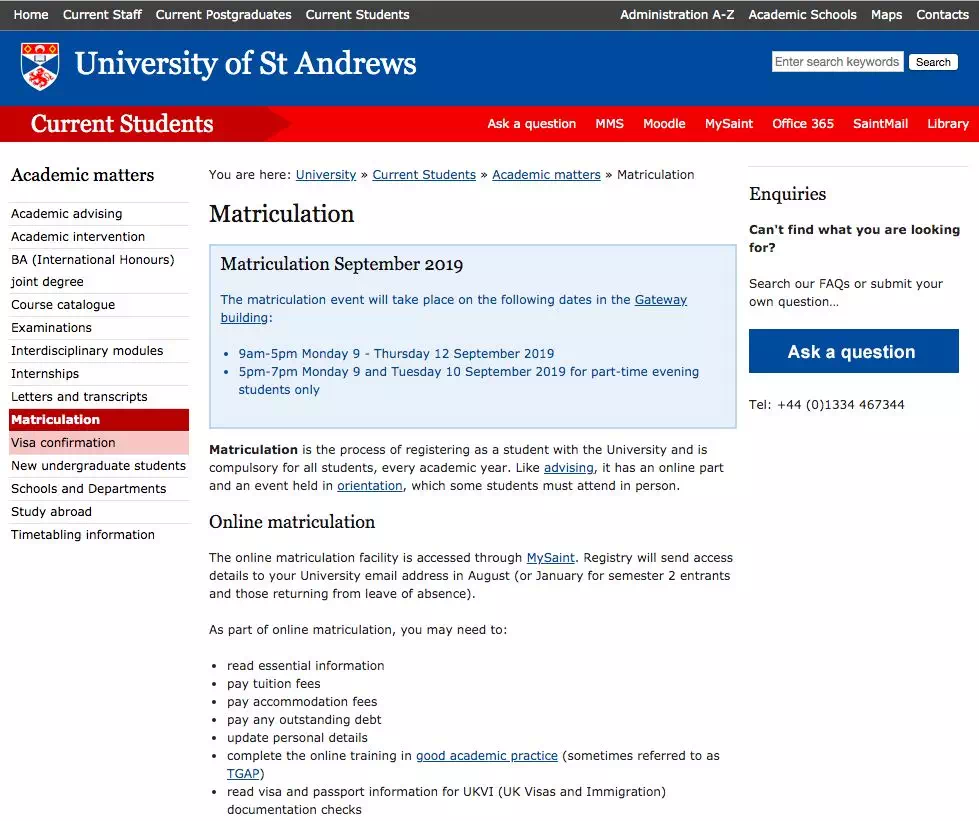
Task: Click the telephone number +44 (0)1334 467344
Action: click(x=840, y=405)
